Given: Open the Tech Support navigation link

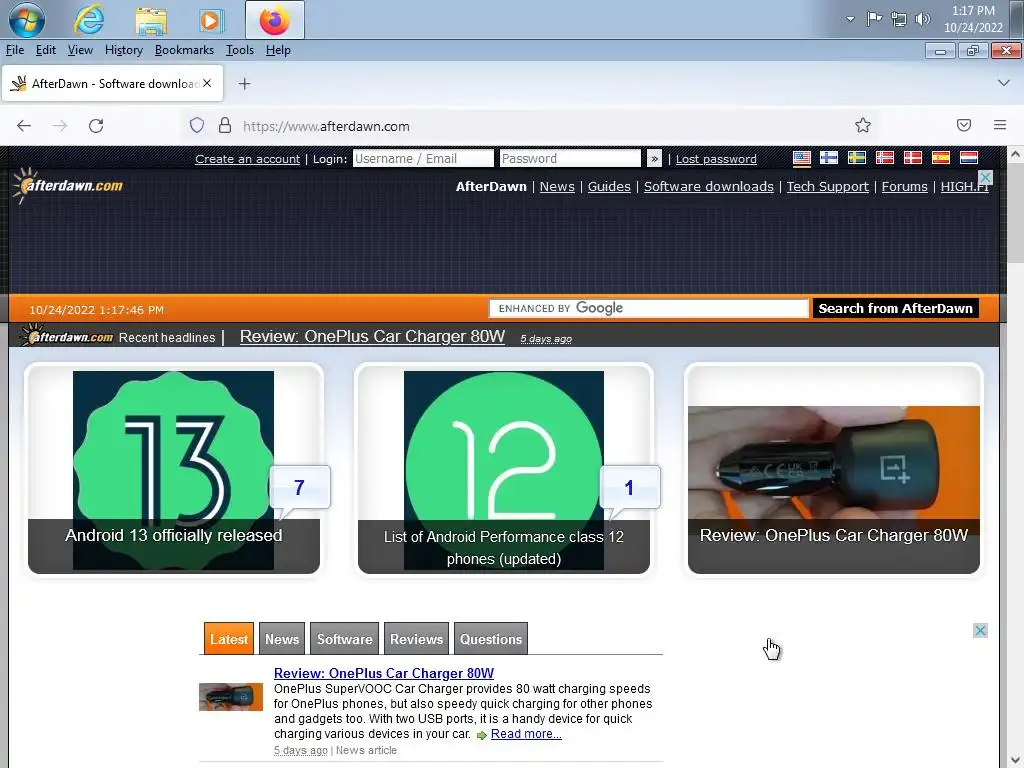Looking at the screenshot, I should tap(827, 186).
